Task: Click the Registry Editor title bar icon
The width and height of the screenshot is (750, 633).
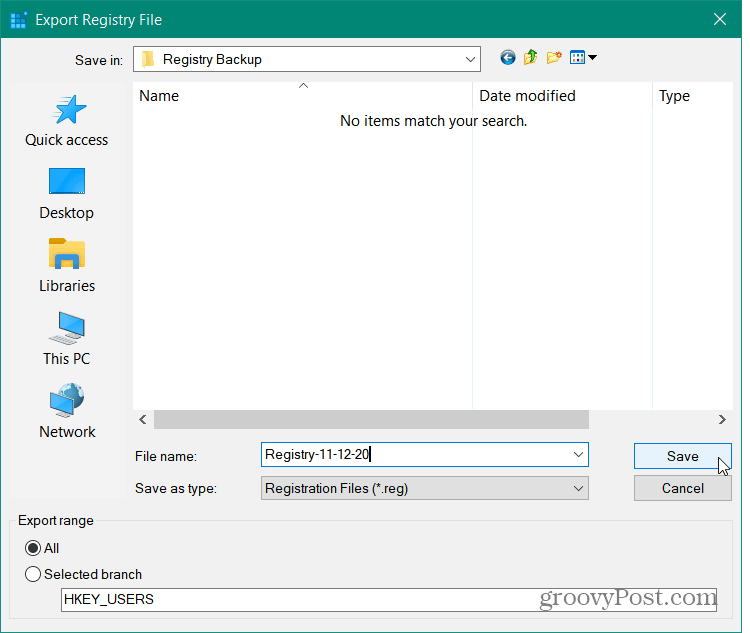Action: (19, 20)
